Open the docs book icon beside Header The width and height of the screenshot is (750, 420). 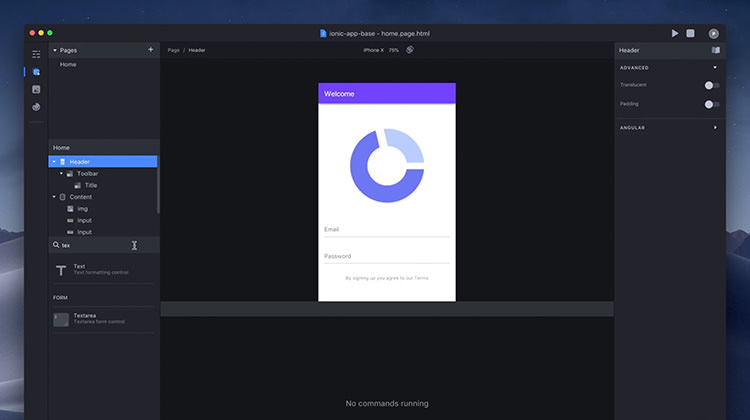pos(715,49)
